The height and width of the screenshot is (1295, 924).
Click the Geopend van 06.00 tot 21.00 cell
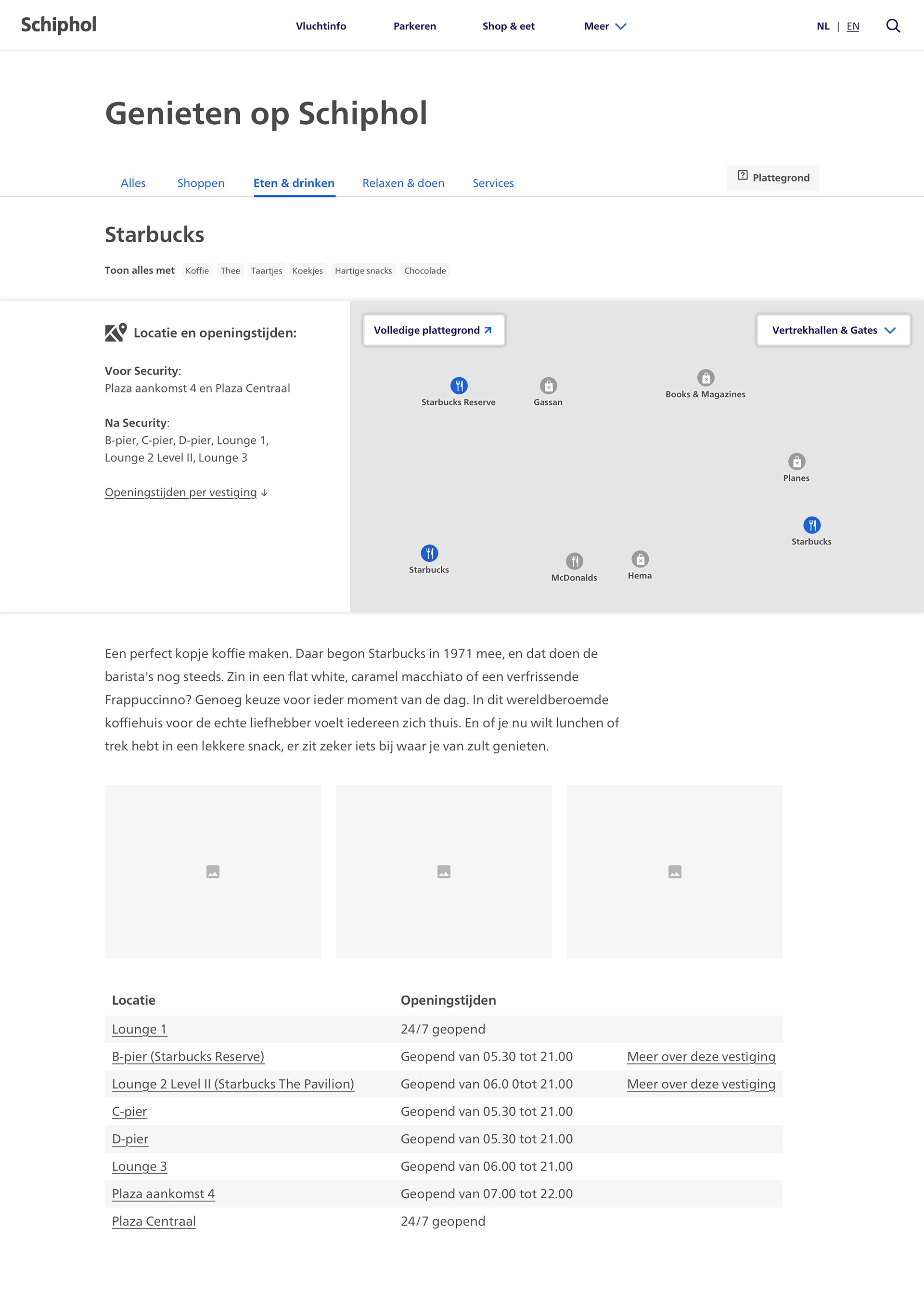pyautogui.click(x=487, y=1166)
